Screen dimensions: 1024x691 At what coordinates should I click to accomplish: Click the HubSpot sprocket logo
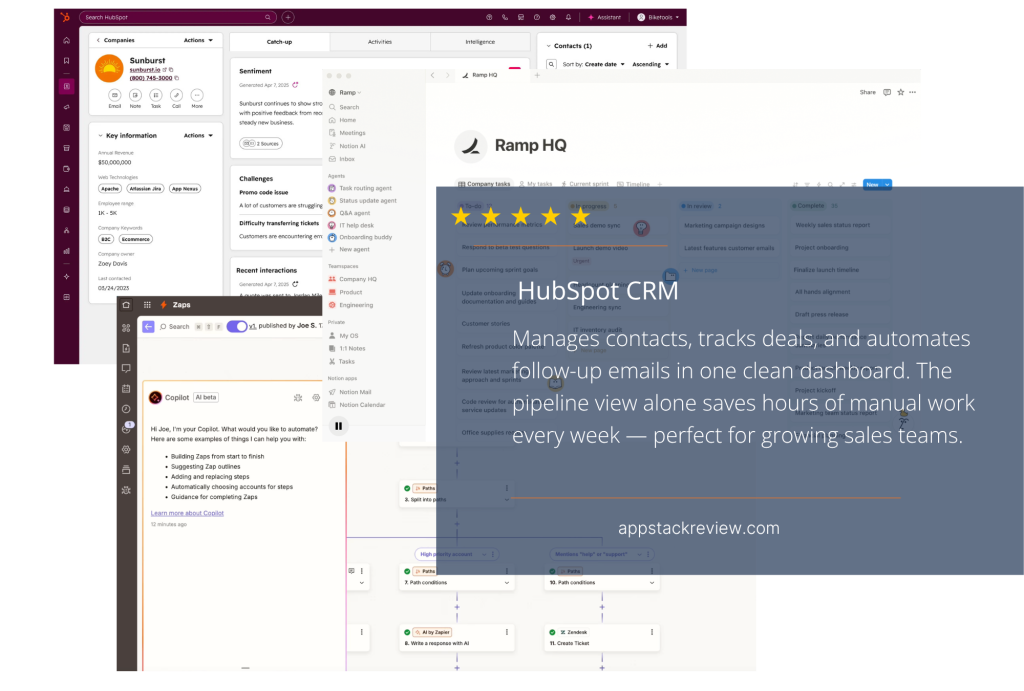click(x=65, y=17)
